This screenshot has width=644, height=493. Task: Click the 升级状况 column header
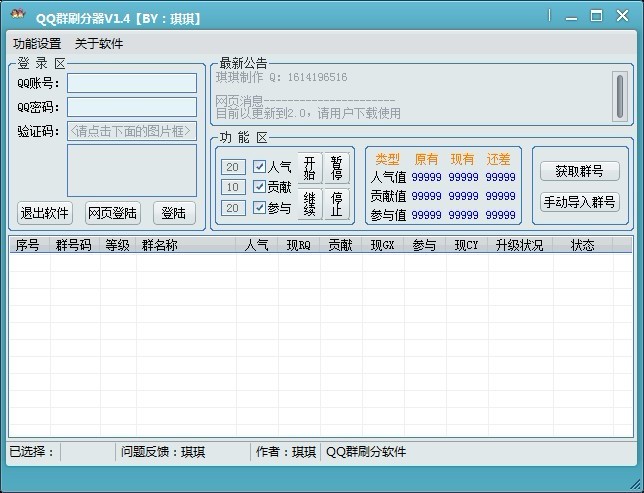520,245
